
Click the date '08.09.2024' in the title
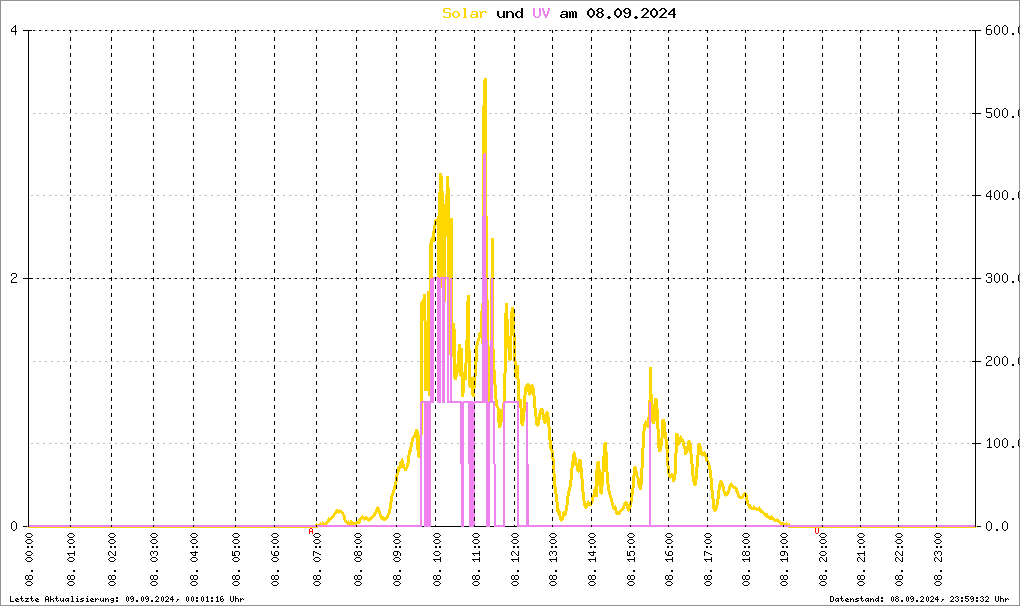tap(631, 13)
